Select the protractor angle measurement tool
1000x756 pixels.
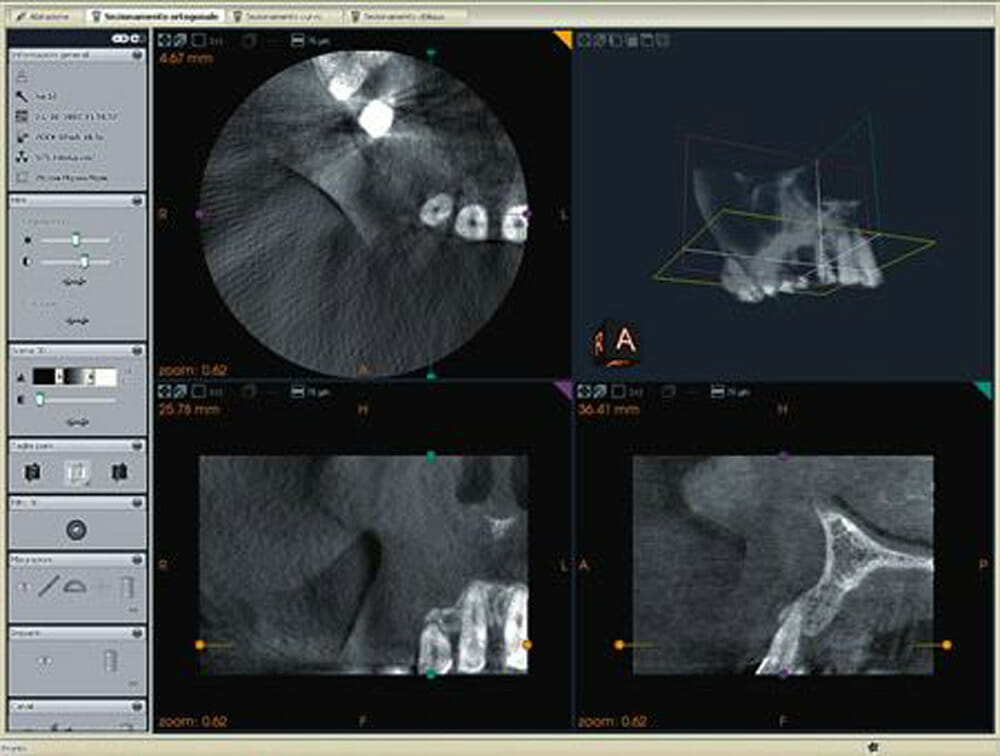coord(74,587)
